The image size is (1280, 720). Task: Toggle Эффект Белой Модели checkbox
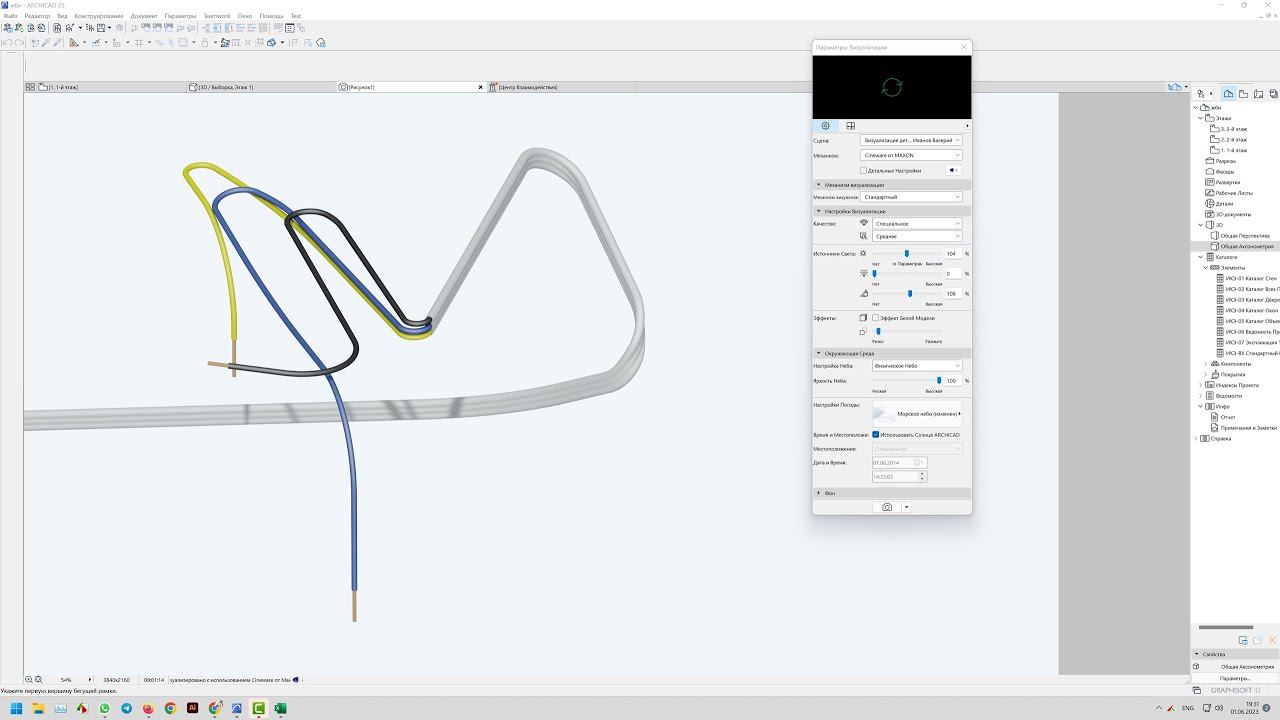point(876,318)
